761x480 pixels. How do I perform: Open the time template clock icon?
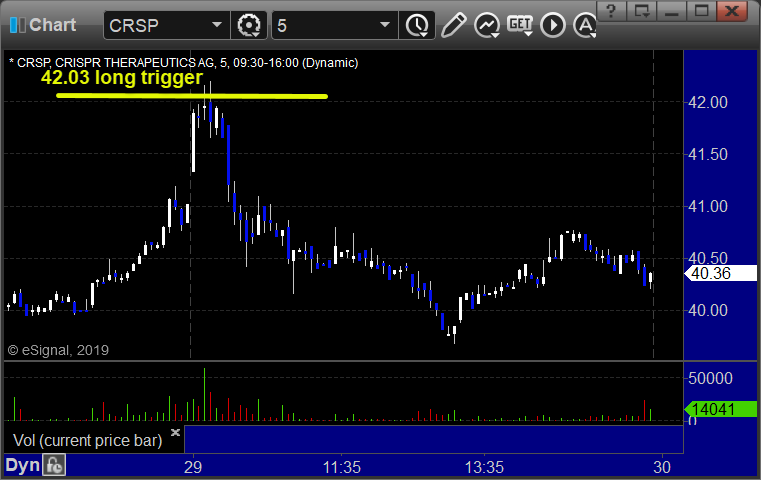click(417, 25)
